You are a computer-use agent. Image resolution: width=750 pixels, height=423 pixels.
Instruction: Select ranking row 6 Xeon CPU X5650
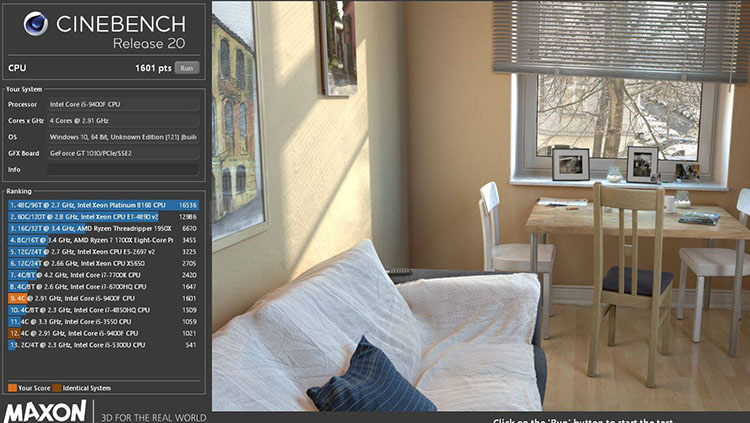click(x=103, y=263)
